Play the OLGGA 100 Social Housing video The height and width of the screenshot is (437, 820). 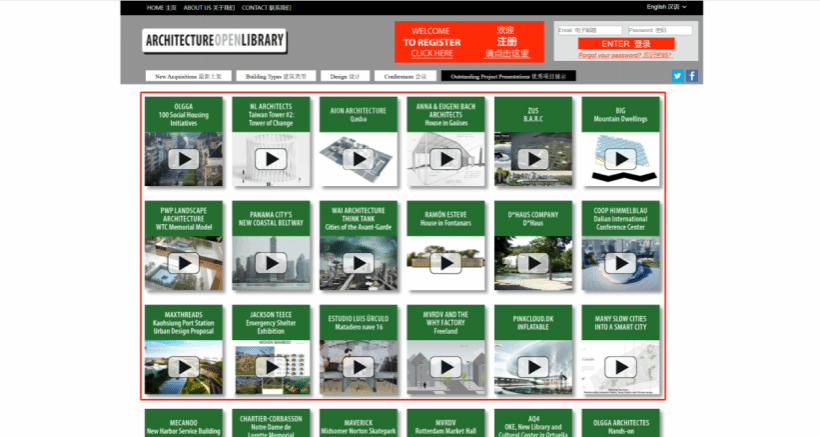183,158
